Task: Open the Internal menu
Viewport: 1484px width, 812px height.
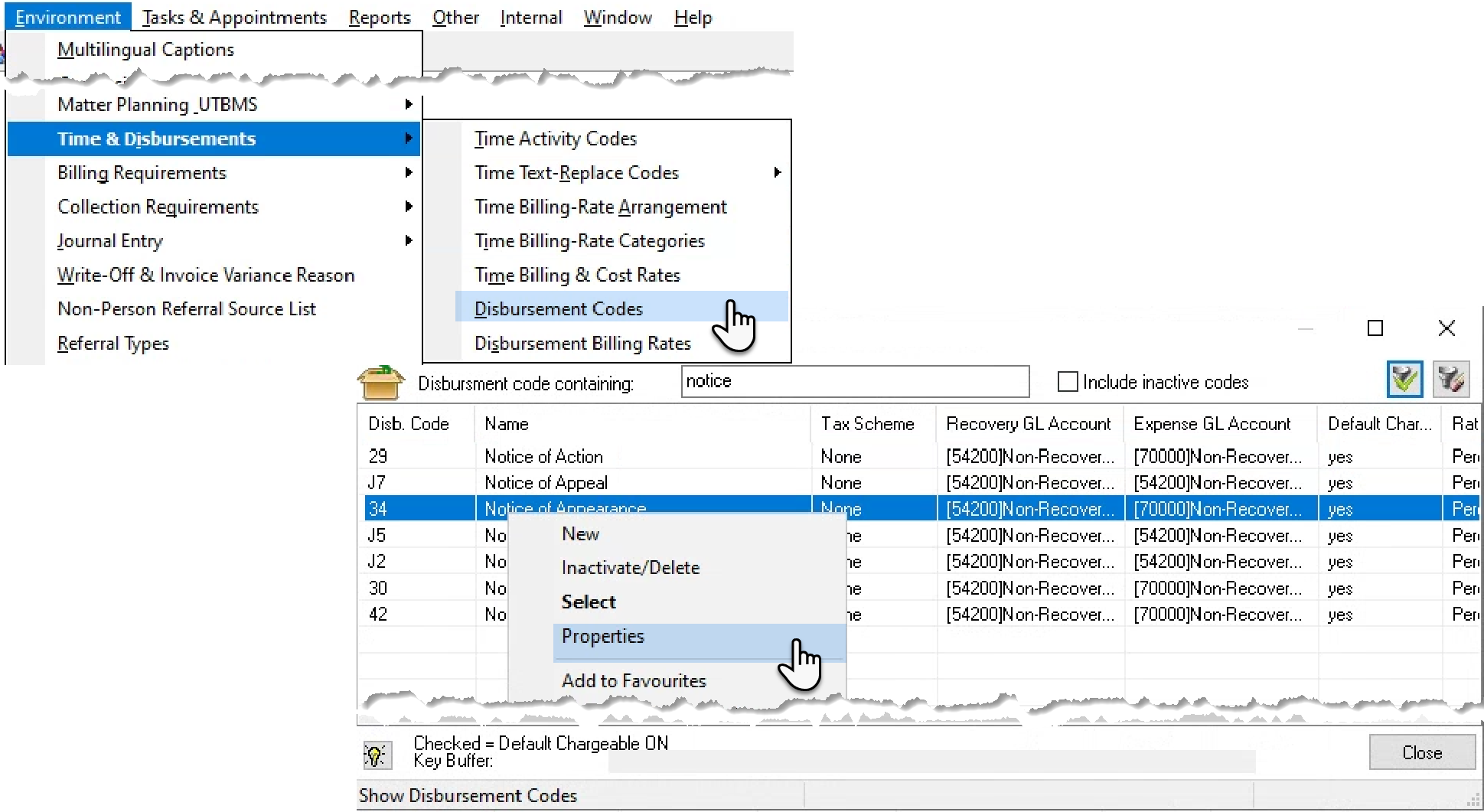Action: point(531,17)
